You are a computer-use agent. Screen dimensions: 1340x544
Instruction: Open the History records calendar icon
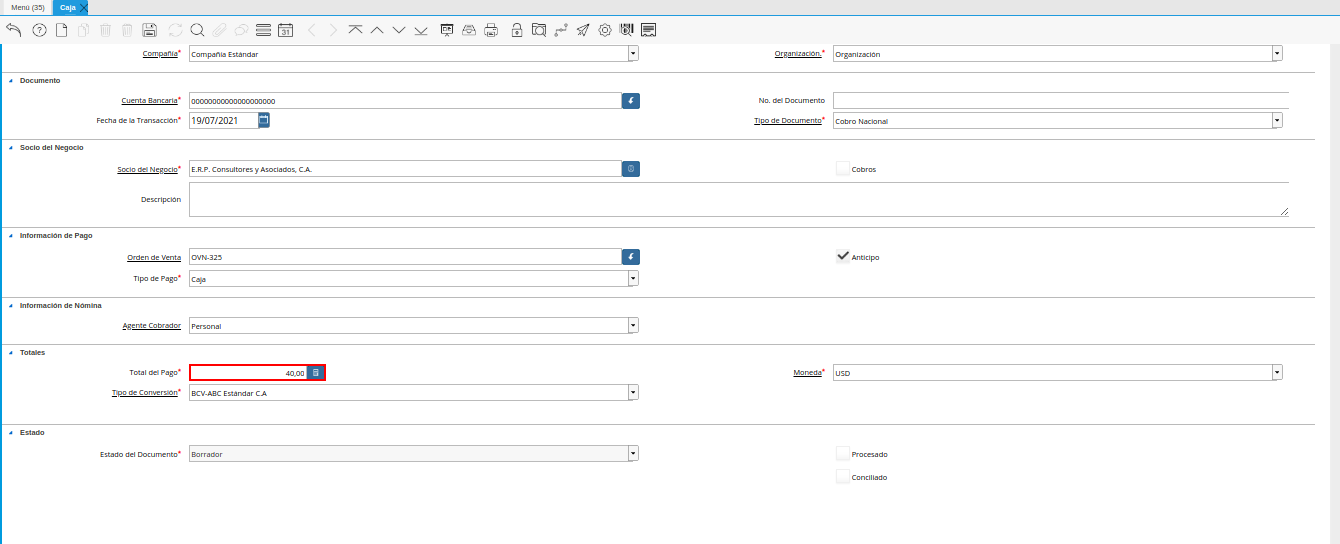tap(285, 30)
